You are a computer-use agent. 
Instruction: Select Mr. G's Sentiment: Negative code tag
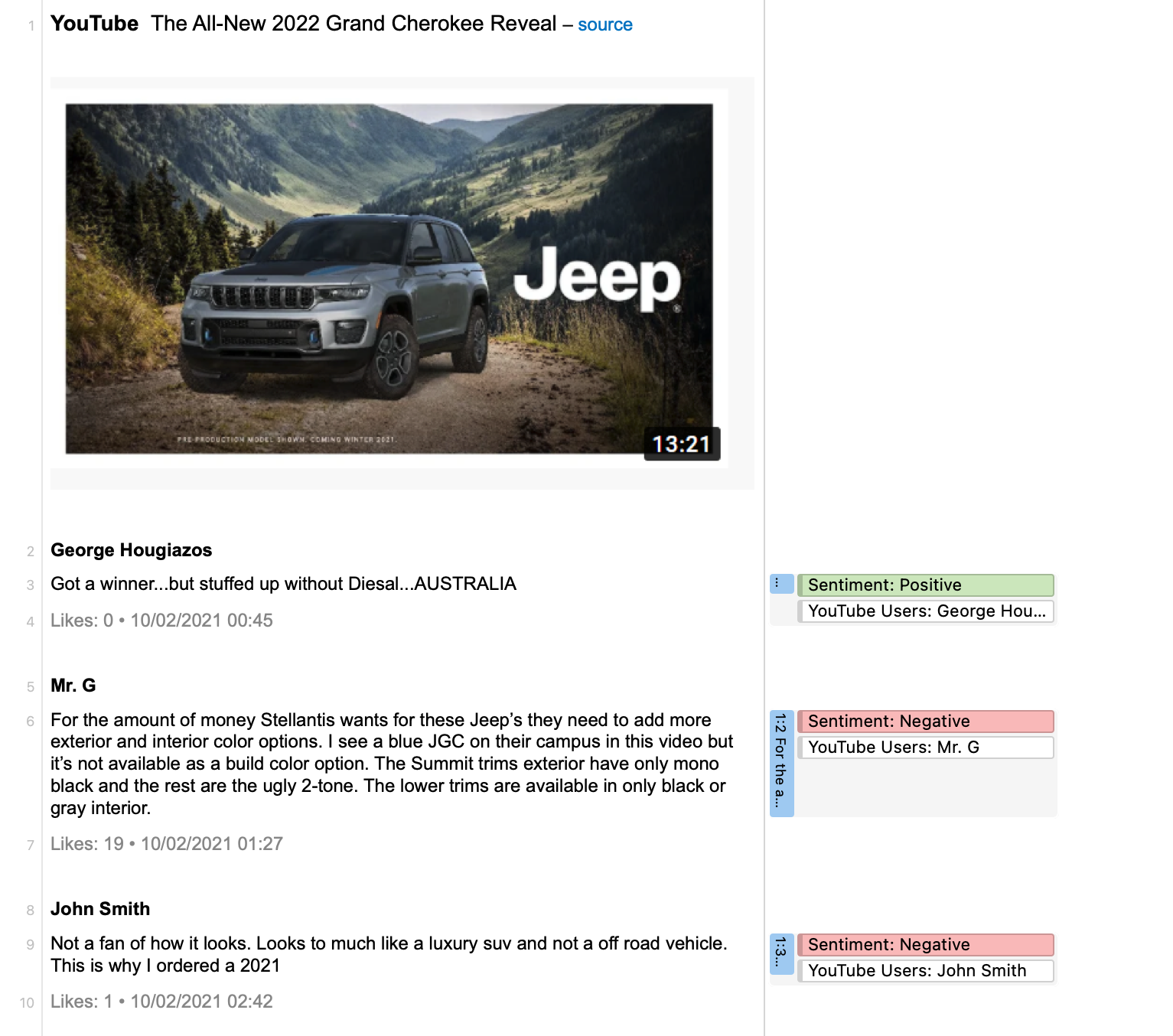tap(926, 722)
